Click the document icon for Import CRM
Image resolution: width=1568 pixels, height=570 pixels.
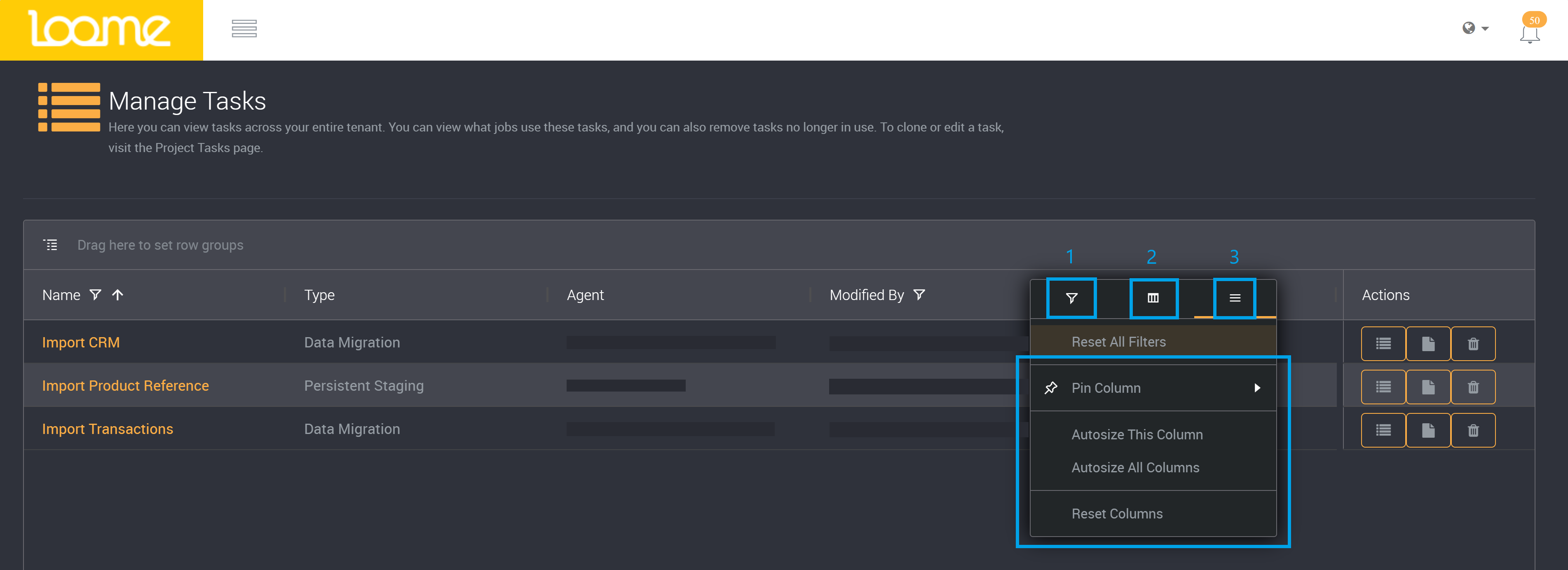click(x=1428, y=344)
